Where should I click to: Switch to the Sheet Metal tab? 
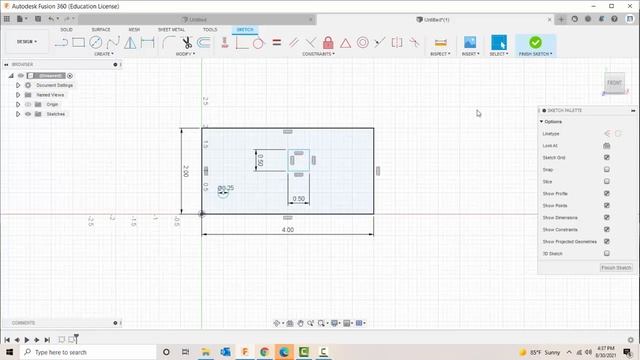pos(171,30)
